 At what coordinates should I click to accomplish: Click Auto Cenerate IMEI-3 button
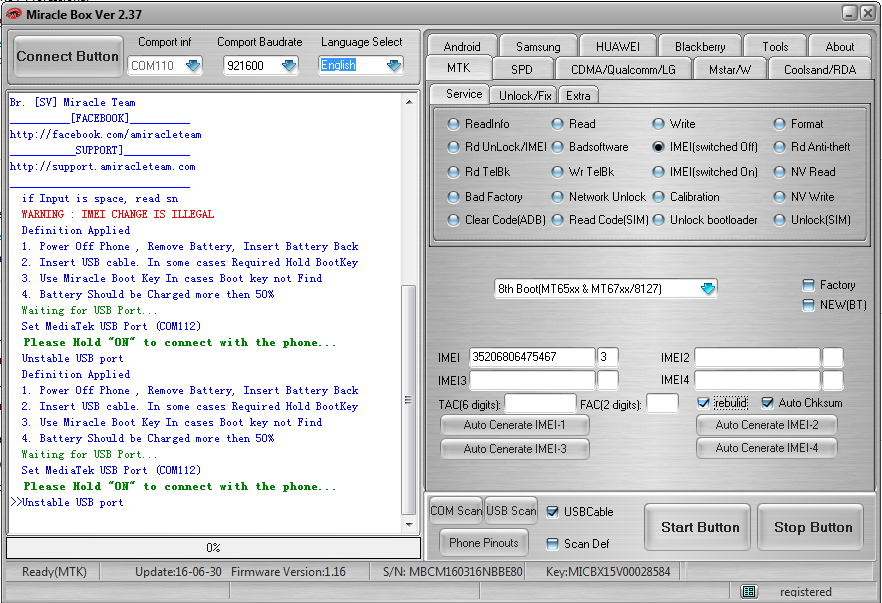click(x=514, y=448)
